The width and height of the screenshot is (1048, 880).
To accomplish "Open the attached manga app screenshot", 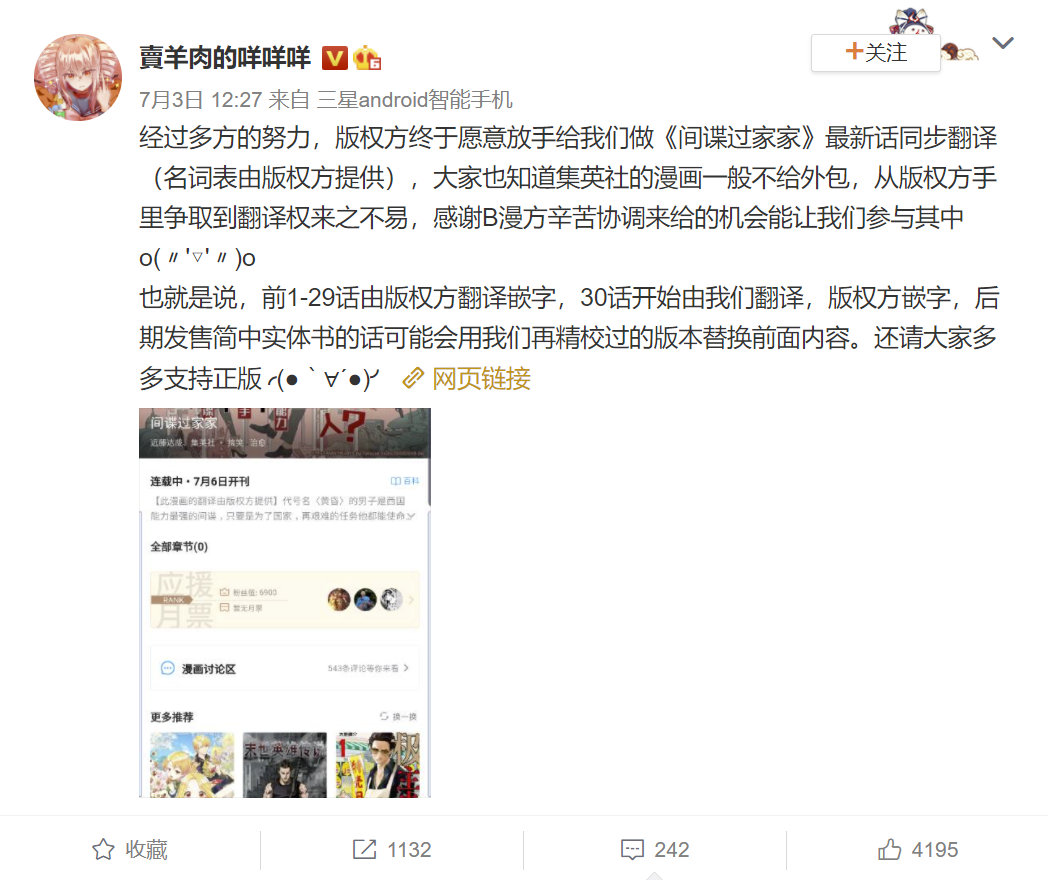I will 285,603.
